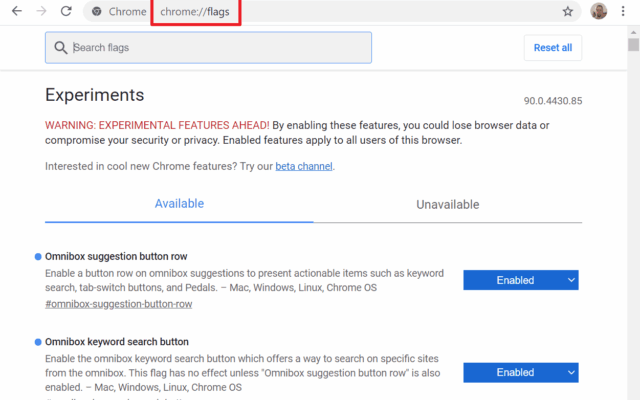640x400 pixels.
Task: Go back using the browser back arrow
Action: [17, 11]
